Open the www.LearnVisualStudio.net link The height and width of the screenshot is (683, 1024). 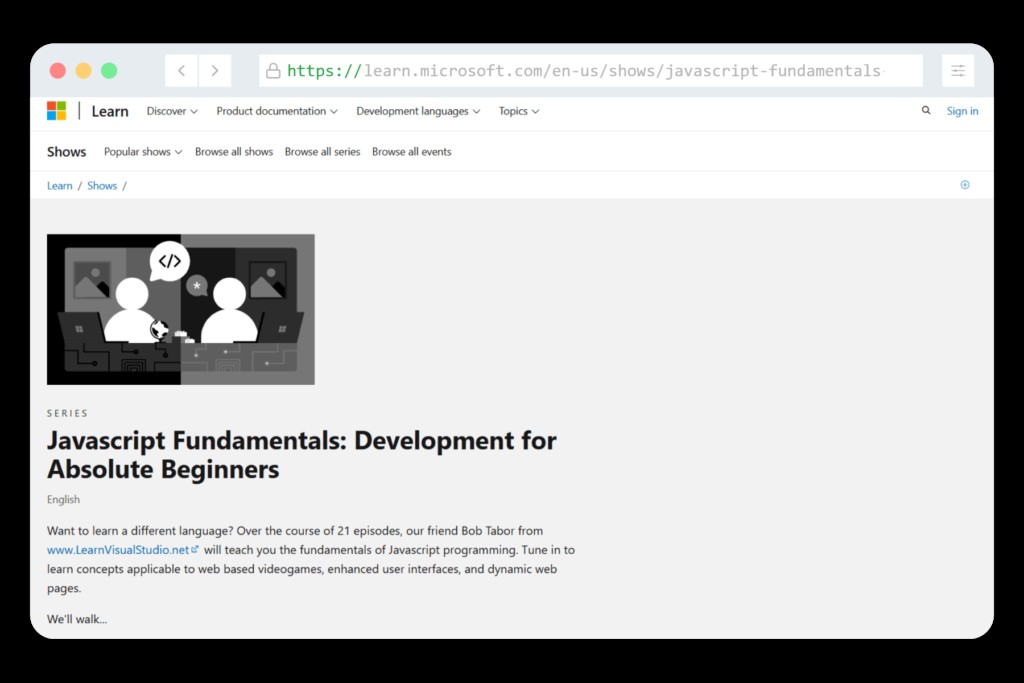click(122, 550)
